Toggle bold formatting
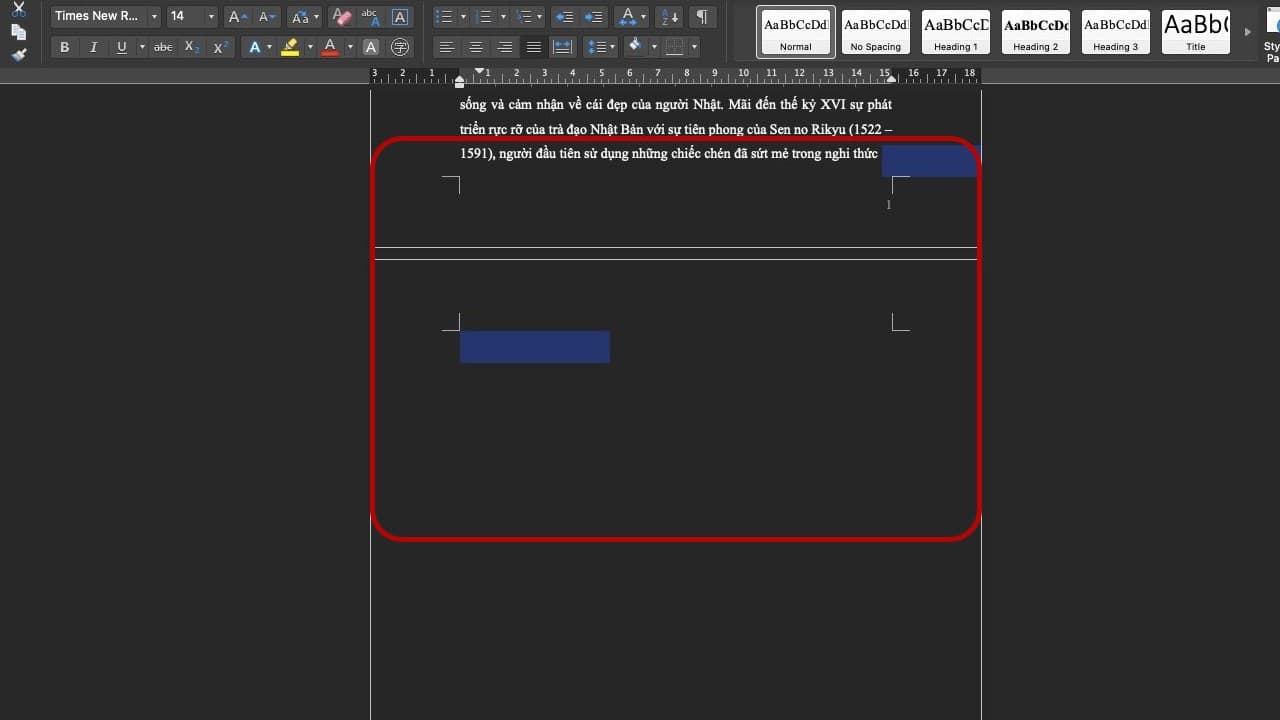The image size is (1280, 720). [65, 47]
